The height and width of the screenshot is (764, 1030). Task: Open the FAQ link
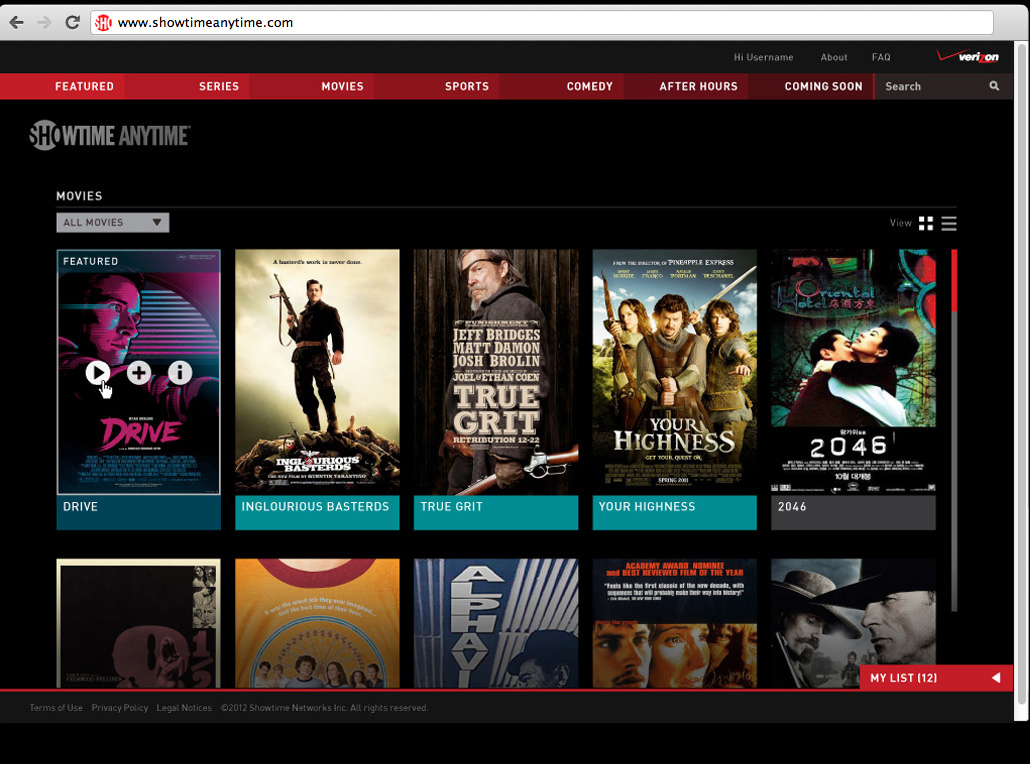pyautogui.click(x=881, y=57)
